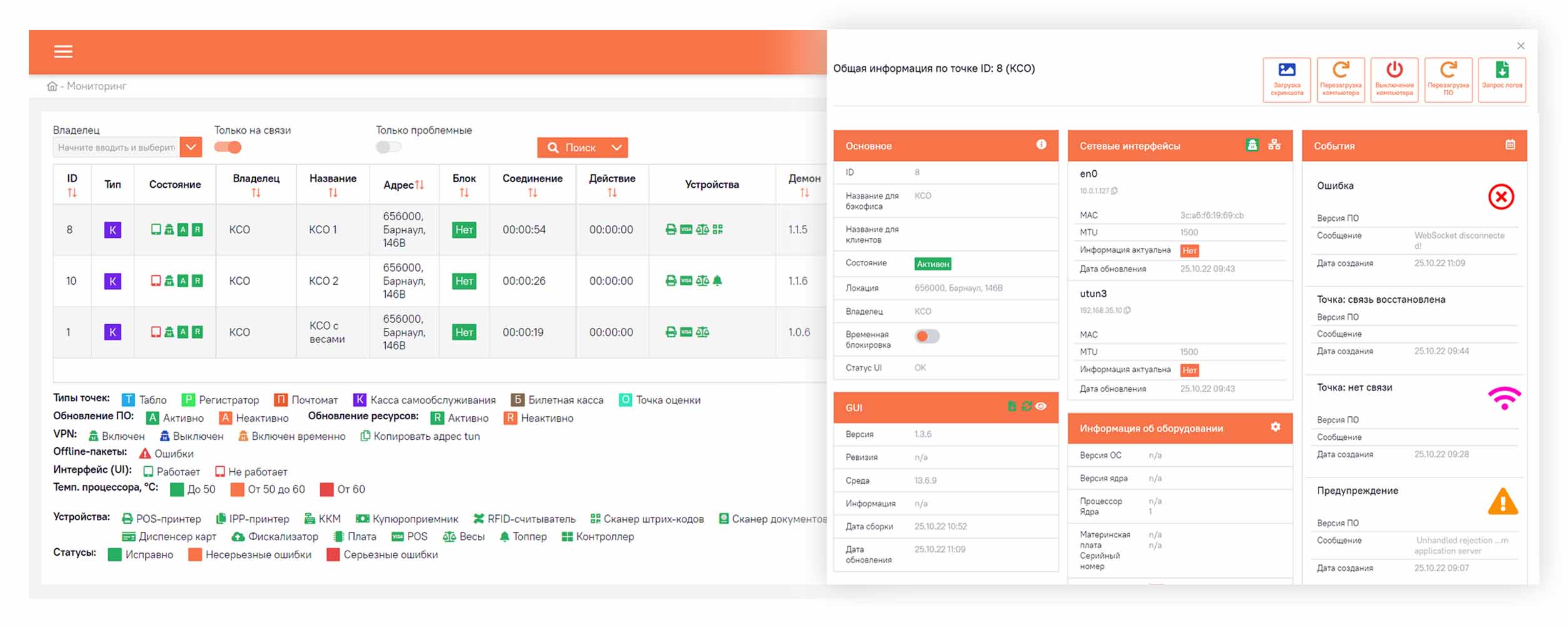The width and height of the screenshot is (1568, 627).
Task: Open equipment info settings gear icon
Action: (x=1275, y=427)
